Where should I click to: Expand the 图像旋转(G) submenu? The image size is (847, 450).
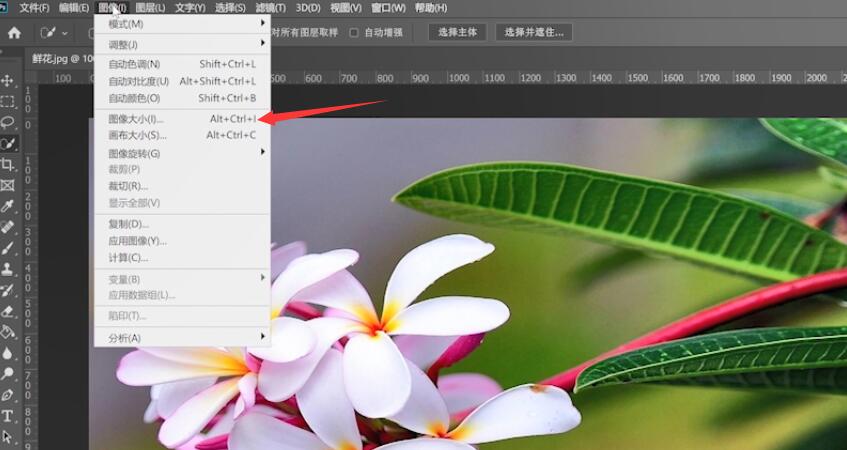coord(183,153)
